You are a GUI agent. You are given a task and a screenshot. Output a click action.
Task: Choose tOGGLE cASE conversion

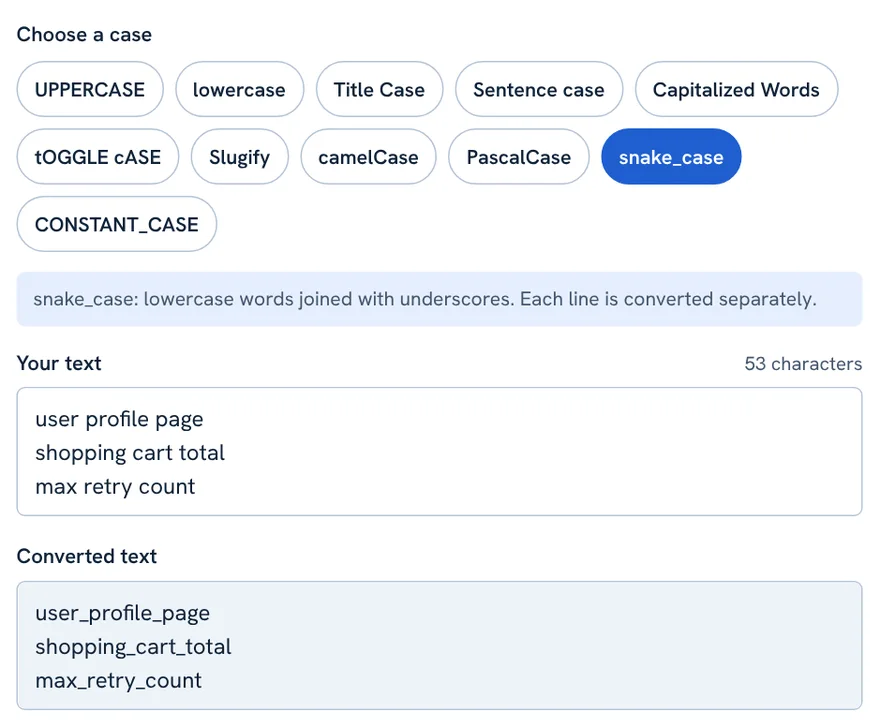point(98,157)
